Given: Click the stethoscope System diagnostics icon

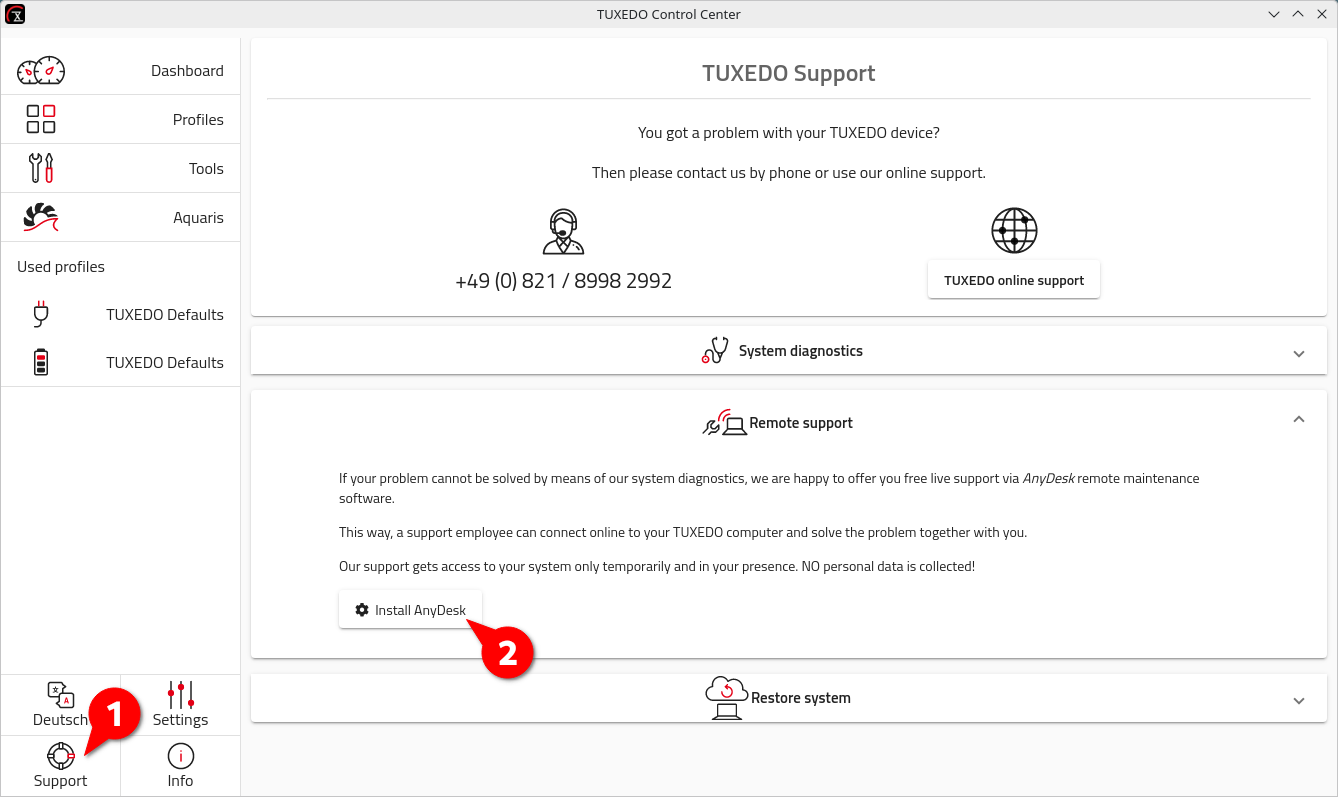Looking at the screenshot, I should pyautogui.click(x=714, y=350).
